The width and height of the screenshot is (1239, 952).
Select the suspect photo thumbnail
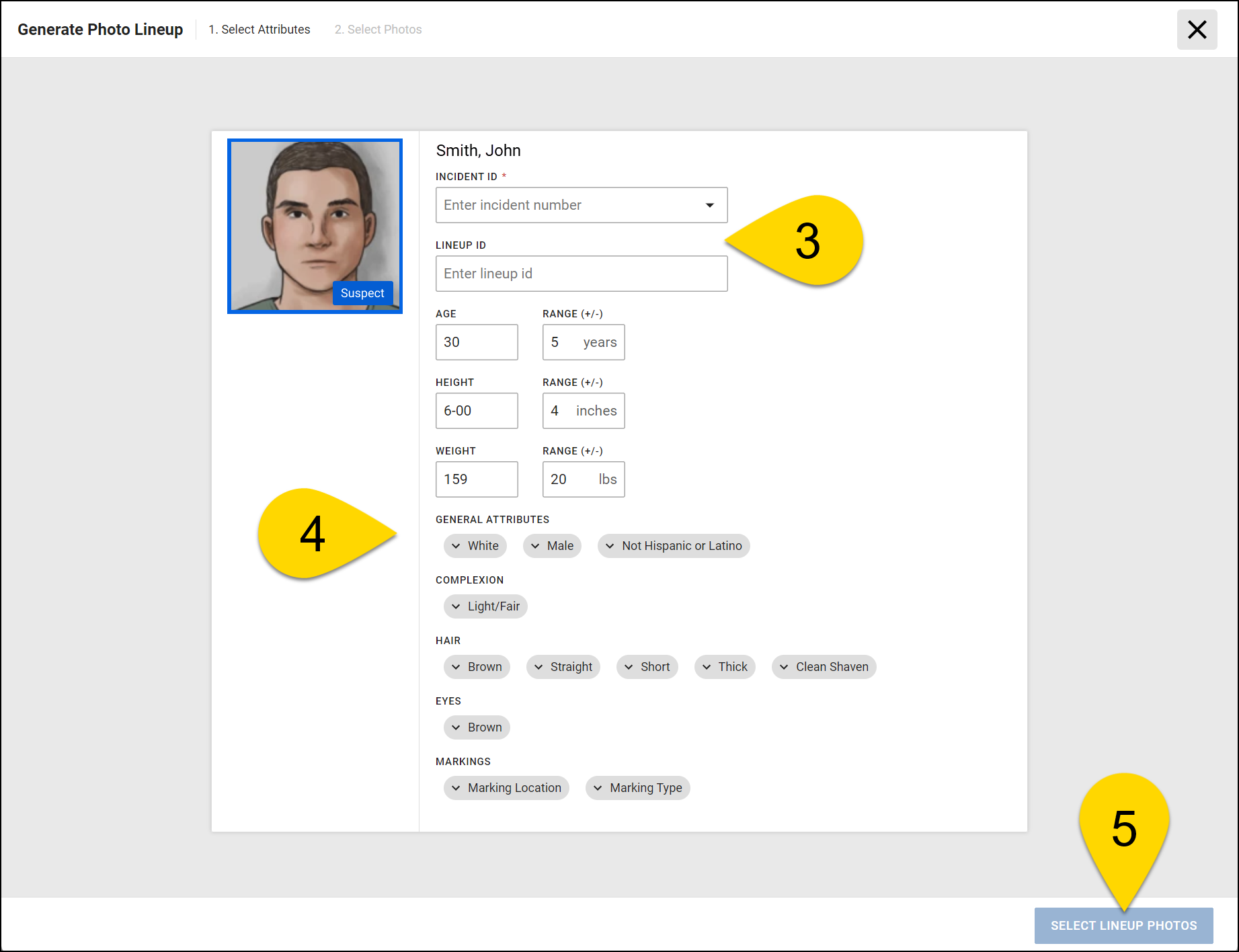(315, 226)
